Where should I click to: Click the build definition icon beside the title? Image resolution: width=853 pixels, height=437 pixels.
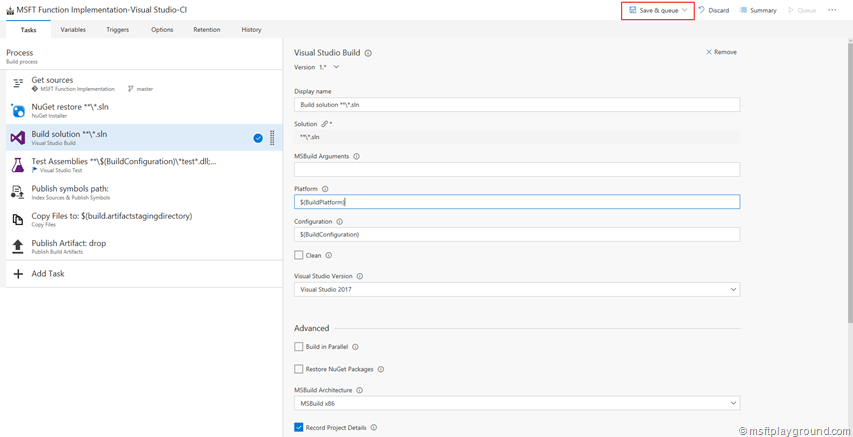10,10
